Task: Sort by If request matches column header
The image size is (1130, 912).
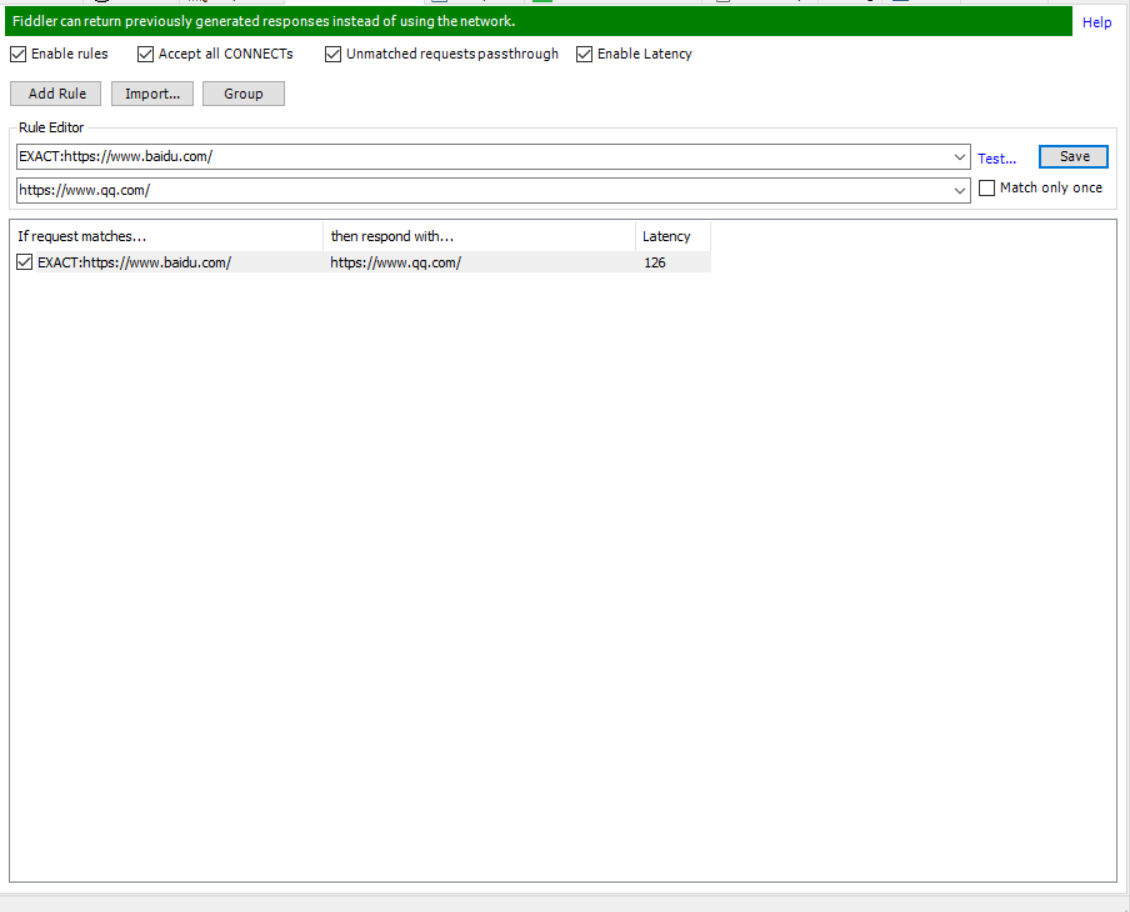Action: click(166, 236)
